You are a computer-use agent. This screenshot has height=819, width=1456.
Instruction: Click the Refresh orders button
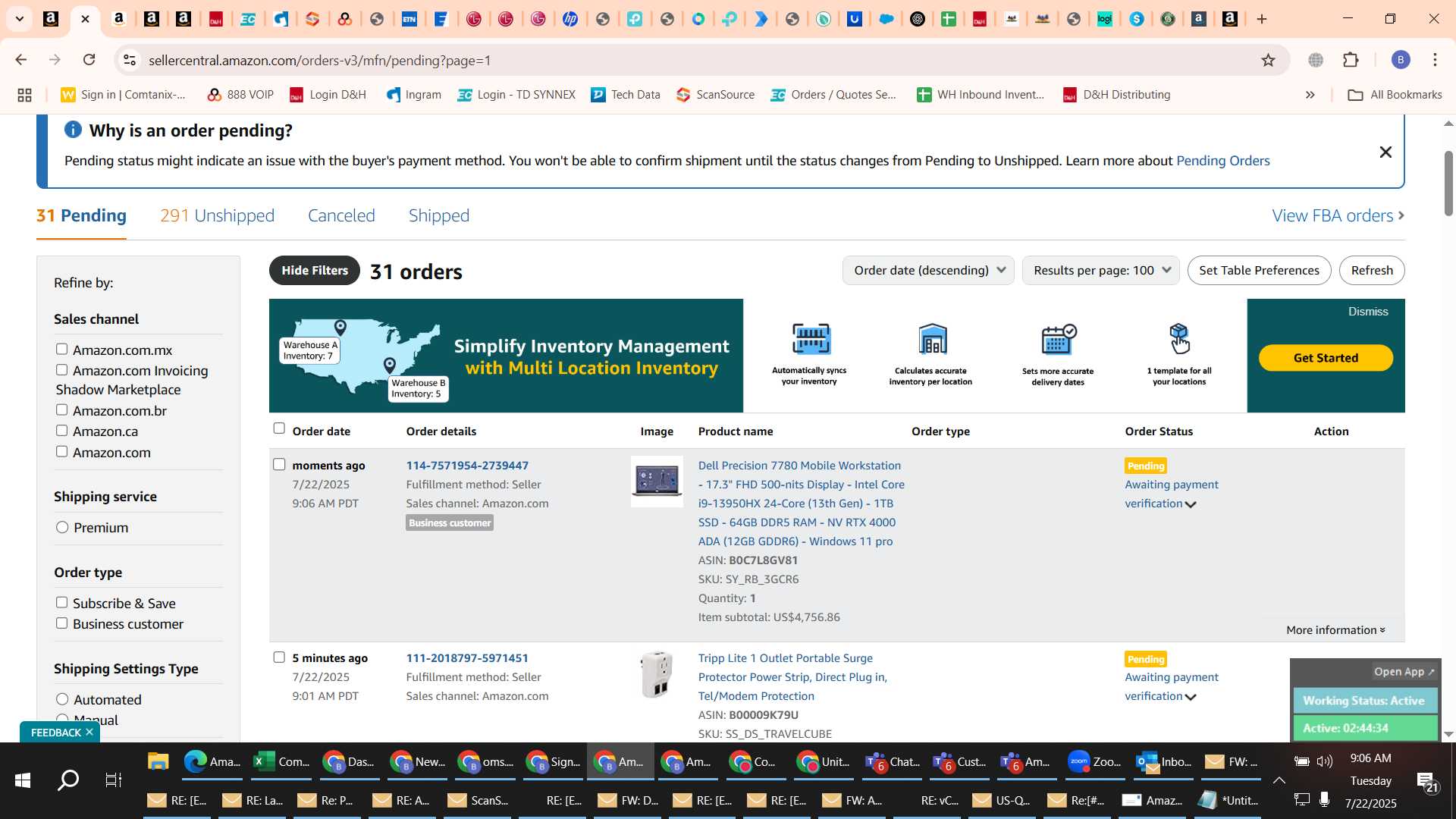point(1372,270)
